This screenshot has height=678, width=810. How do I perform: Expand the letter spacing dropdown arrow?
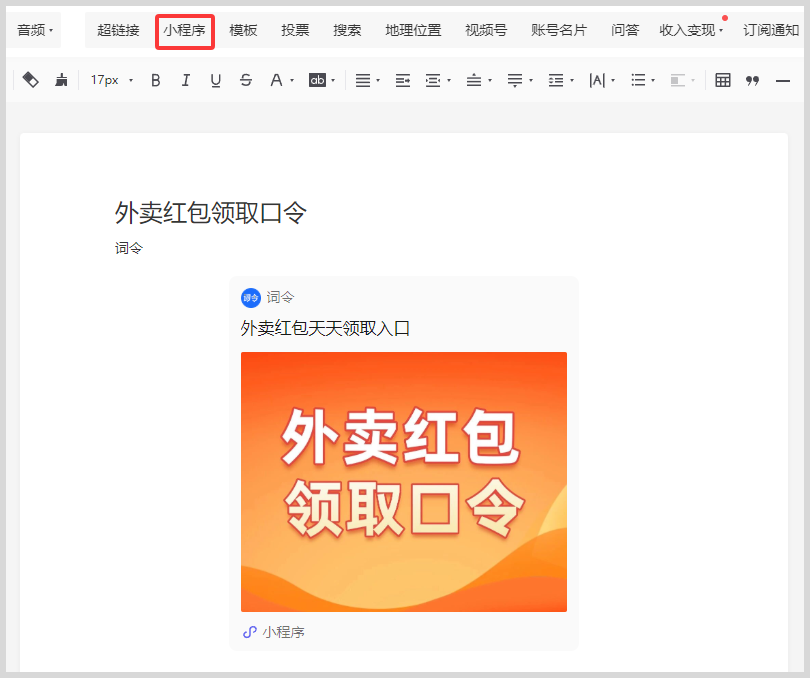tap(613, 81)
